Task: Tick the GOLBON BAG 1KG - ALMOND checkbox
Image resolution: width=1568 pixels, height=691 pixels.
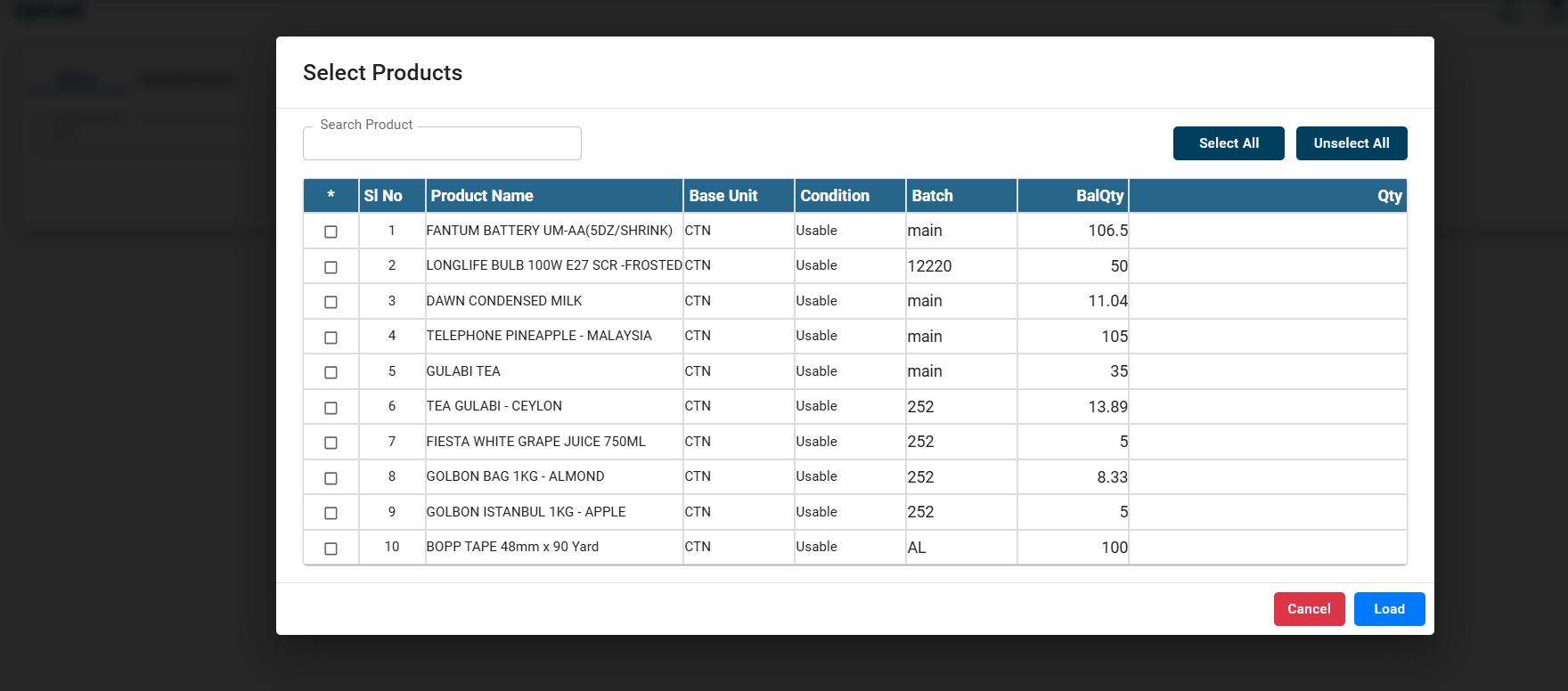Action: tap(331, 478)
